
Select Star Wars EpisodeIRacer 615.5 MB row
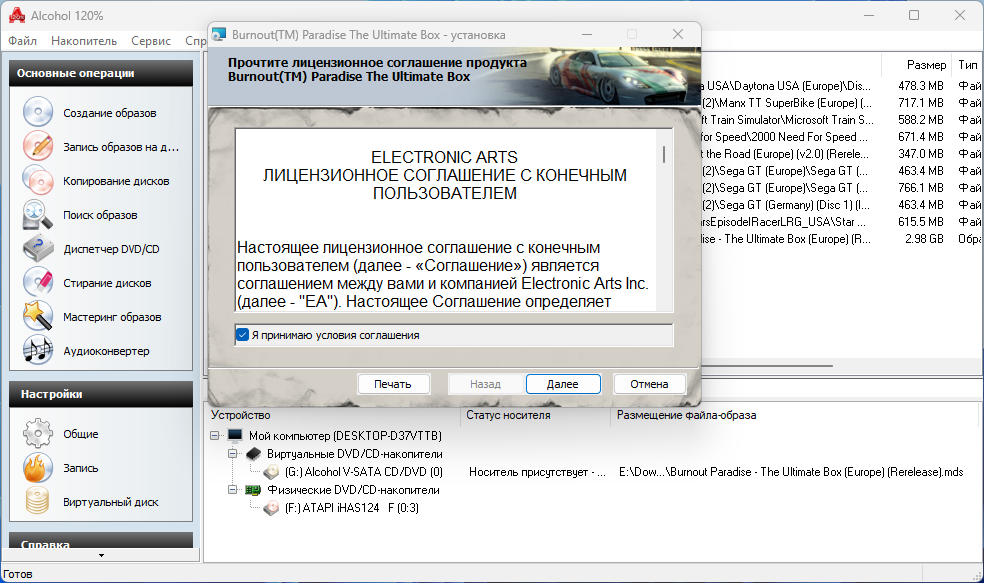(x=841, y=222)
